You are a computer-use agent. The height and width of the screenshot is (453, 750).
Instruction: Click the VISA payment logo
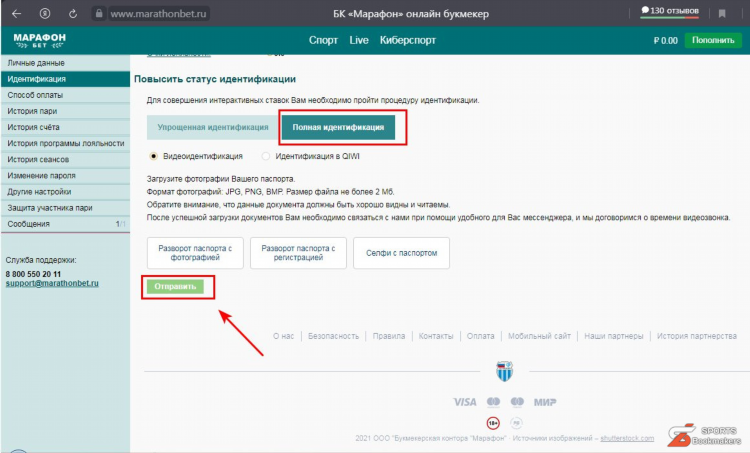[465, 402]
